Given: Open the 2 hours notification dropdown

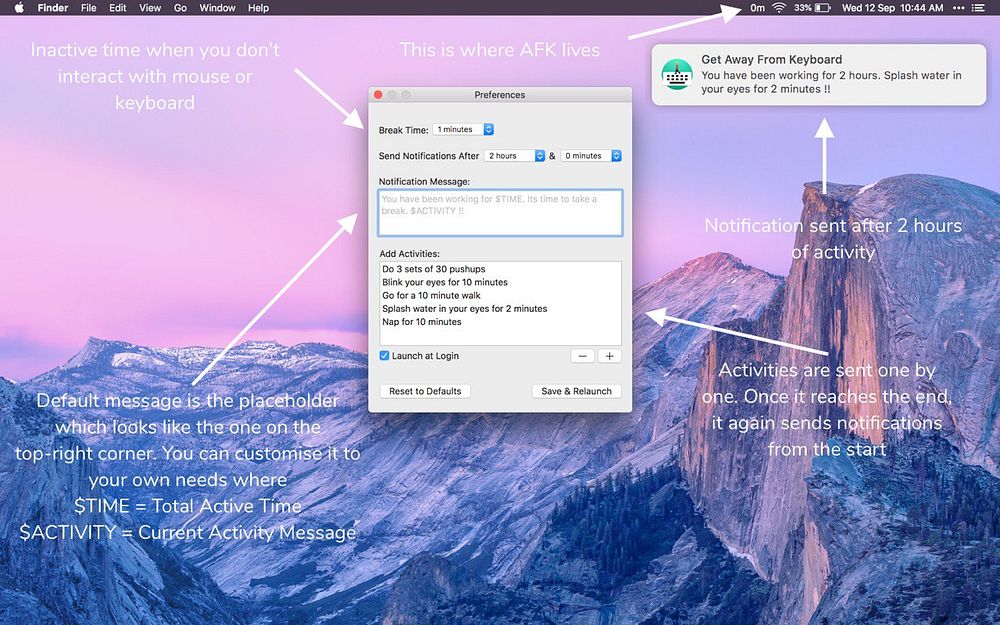Looking at the screenshot, I should click(x=514, y=156).
